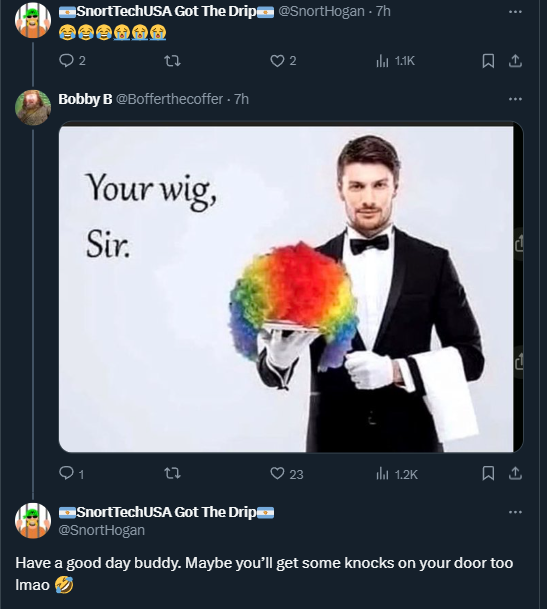Click SnortTechUSA avatar on bottom reply

33,520
